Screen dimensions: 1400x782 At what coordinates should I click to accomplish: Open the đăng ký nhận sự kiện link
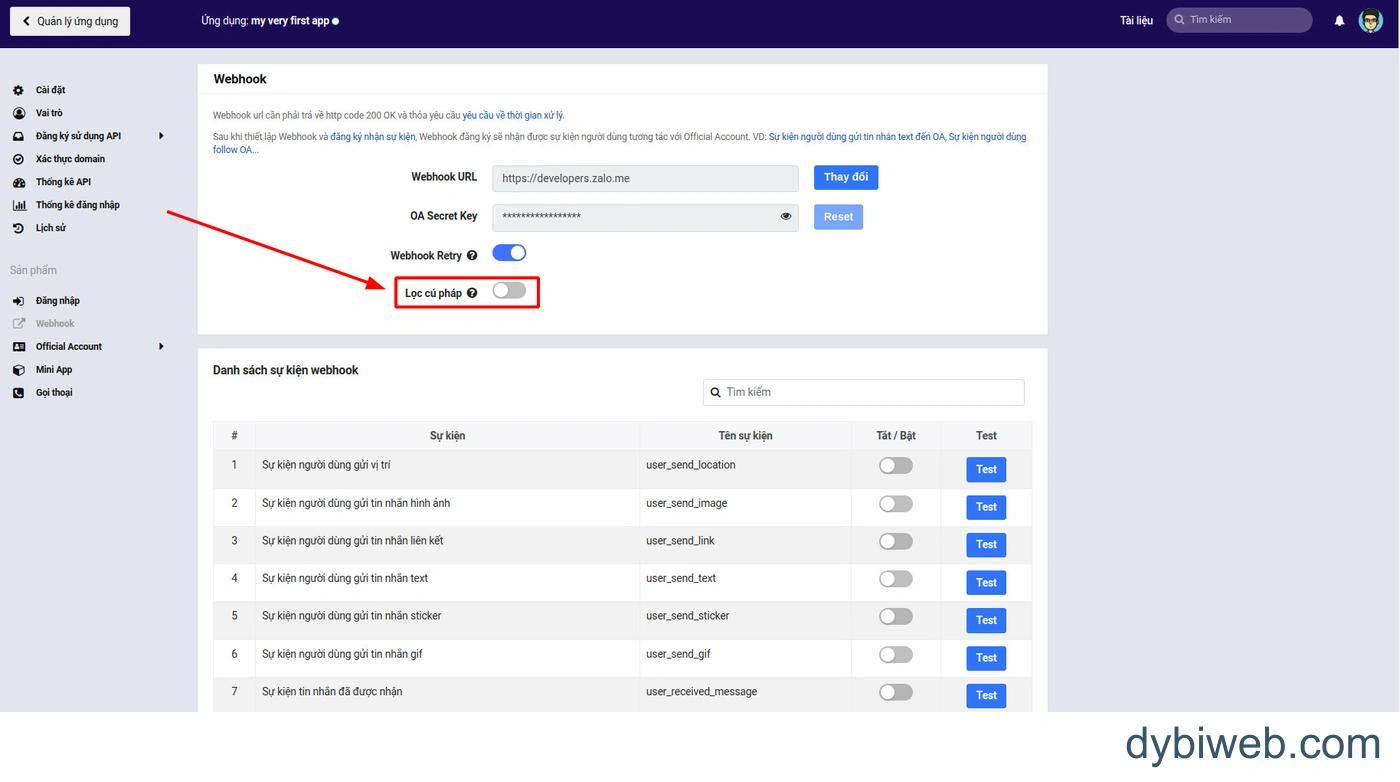tap(373, 137)
